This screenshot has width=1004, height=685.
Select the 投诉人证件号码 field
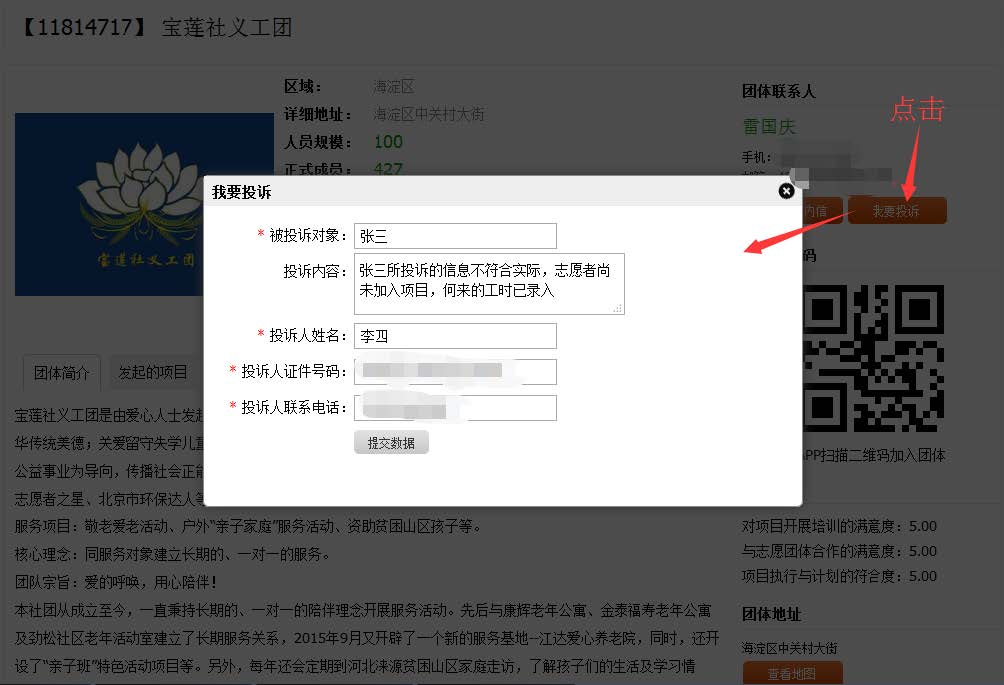point(455,371)
